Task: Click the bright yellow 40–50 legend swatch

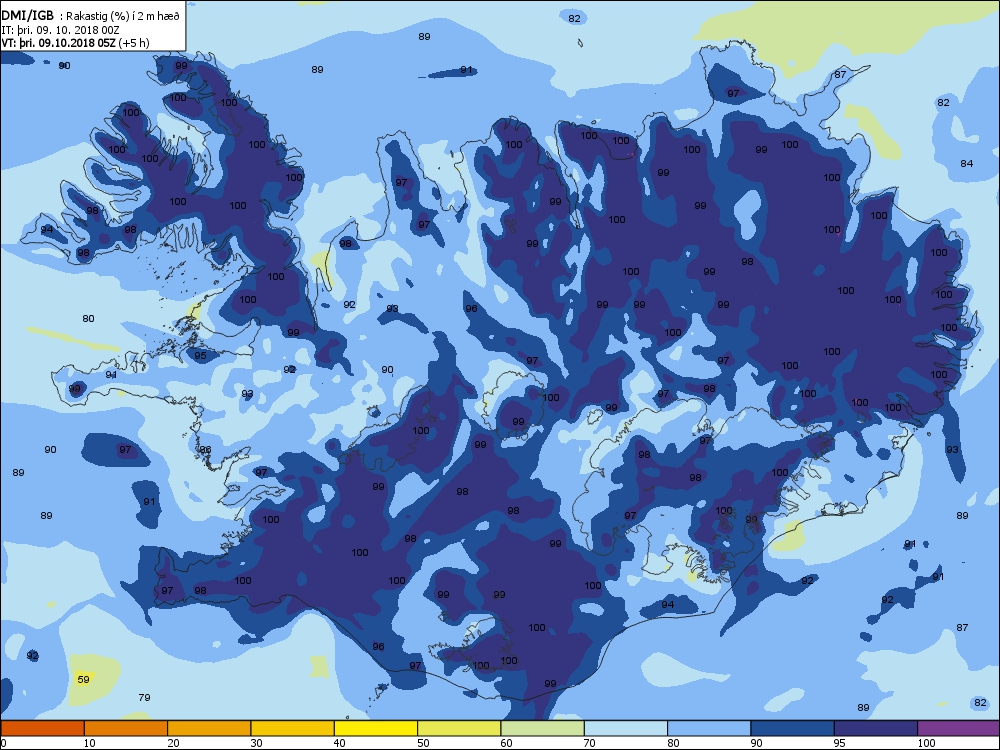Action: [376, 728]
